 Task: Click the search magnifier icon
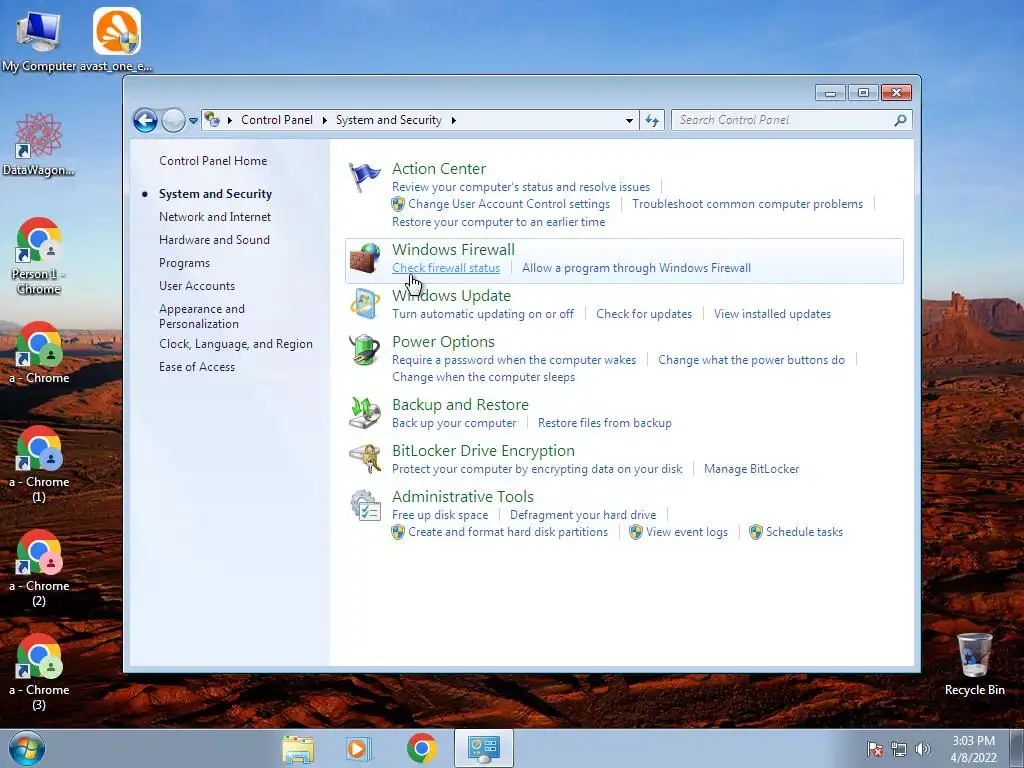900,120
